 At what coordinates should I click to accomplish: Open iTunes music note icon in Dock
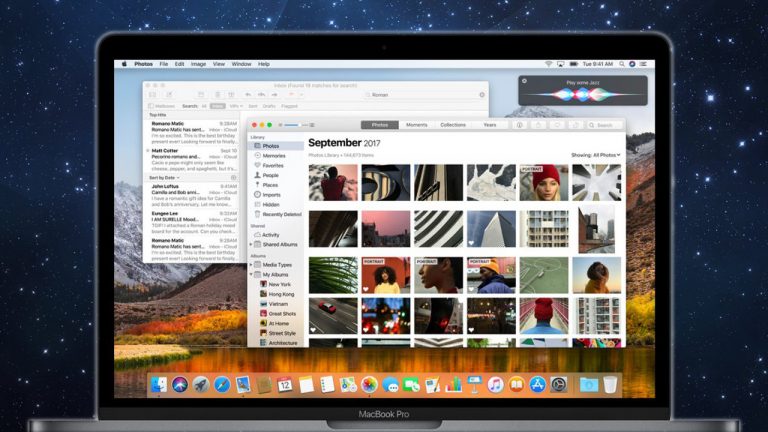pos(495,384)
